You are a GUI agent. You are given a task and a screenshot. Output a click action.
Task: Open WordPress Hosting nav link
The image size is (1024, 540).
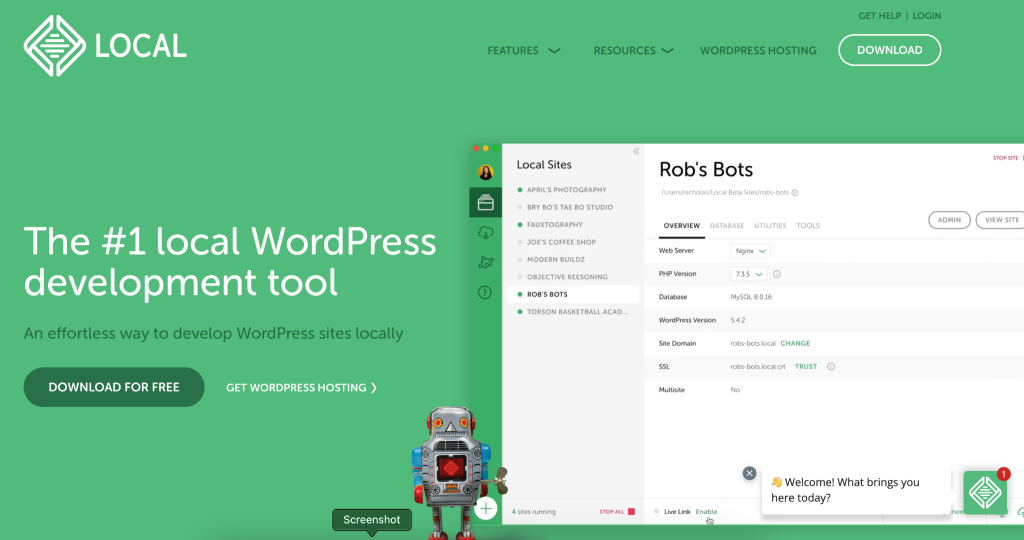coord(758,50)
